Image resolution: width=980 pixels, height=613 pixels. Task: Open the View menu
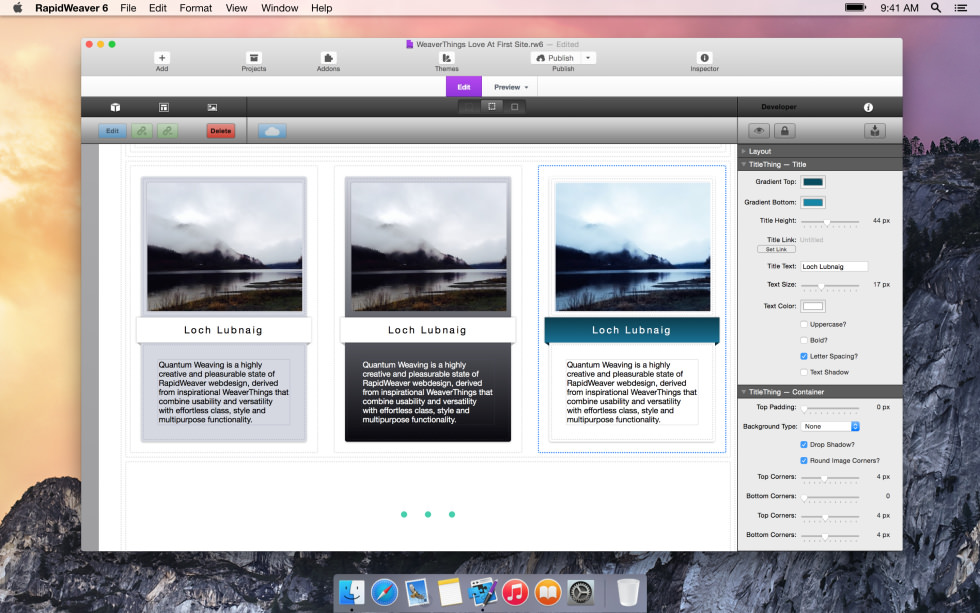(236, 8)
